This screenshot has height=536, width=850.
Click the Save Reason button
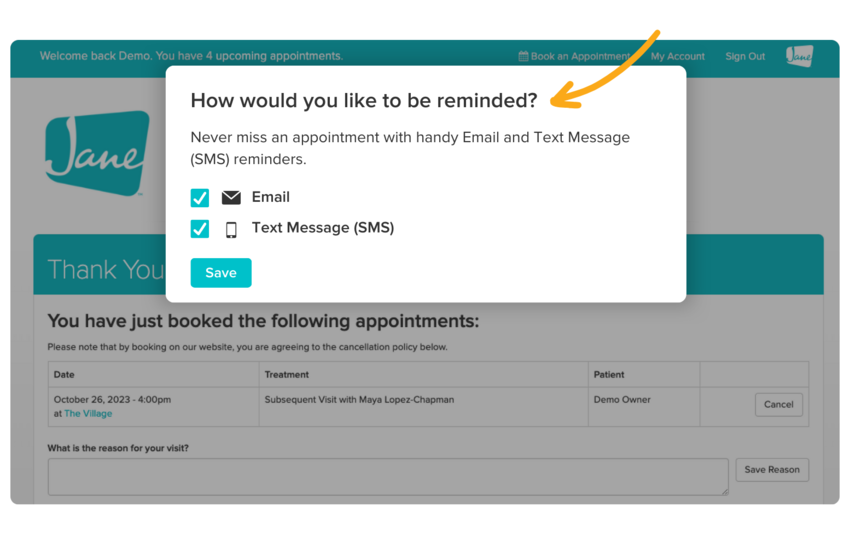click(771, 470)
